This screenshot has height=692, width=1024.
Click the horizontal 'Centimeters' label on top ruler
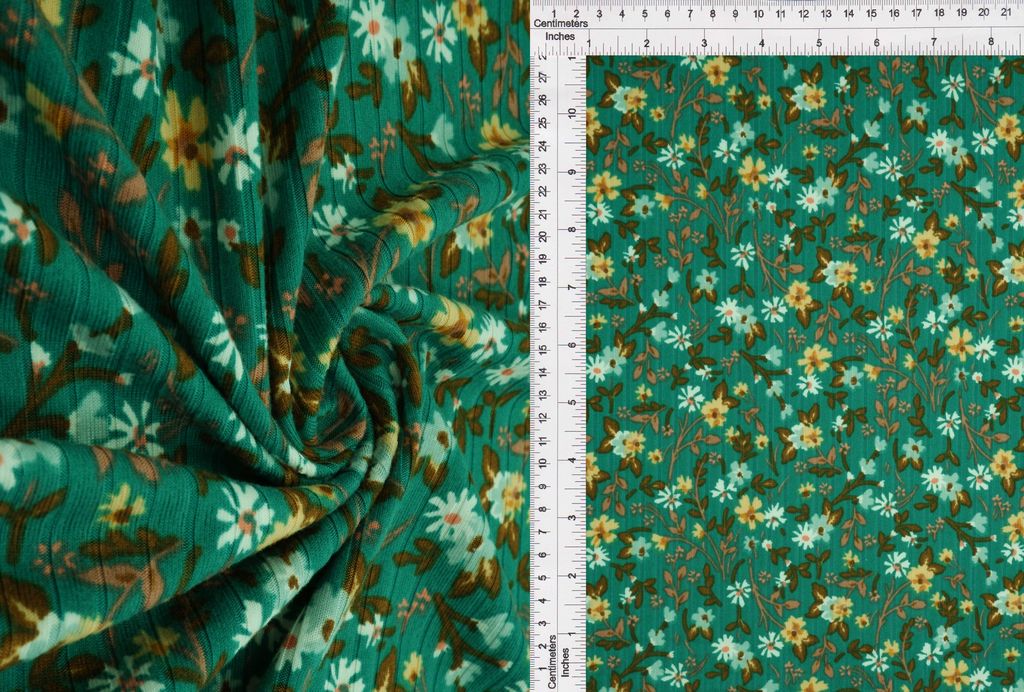click(560, 24)
